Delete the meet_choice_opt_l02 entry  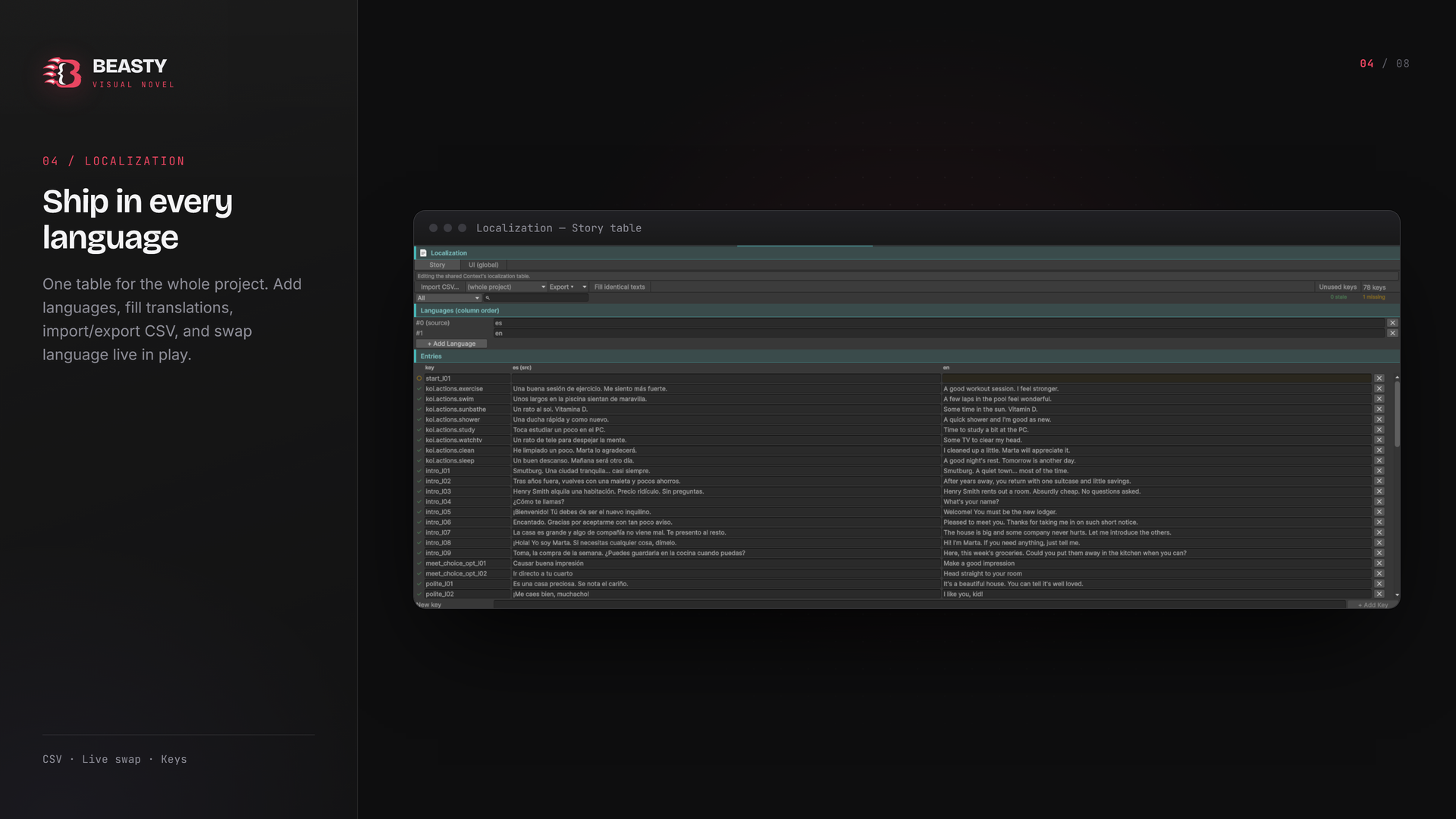(1379, 573)
